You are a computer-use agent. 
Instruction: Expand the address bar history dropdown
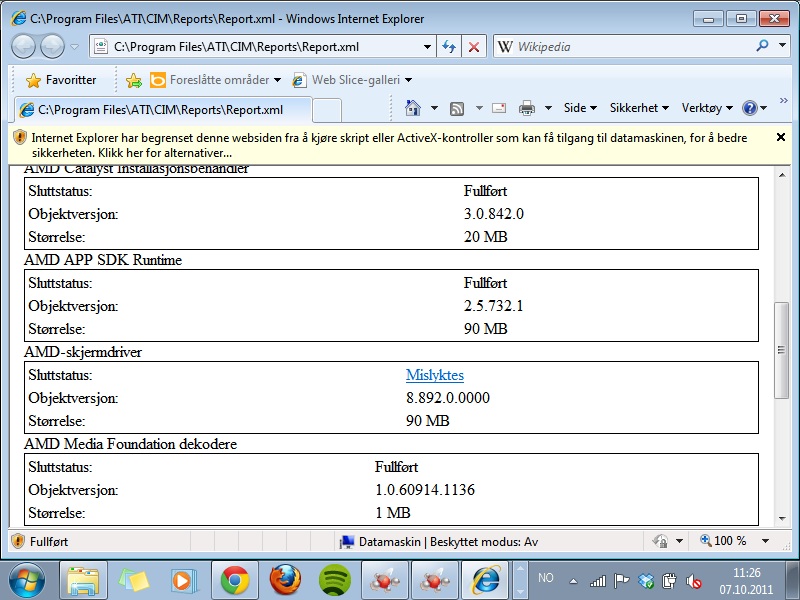pyautogui.click(x=427, y=47)
